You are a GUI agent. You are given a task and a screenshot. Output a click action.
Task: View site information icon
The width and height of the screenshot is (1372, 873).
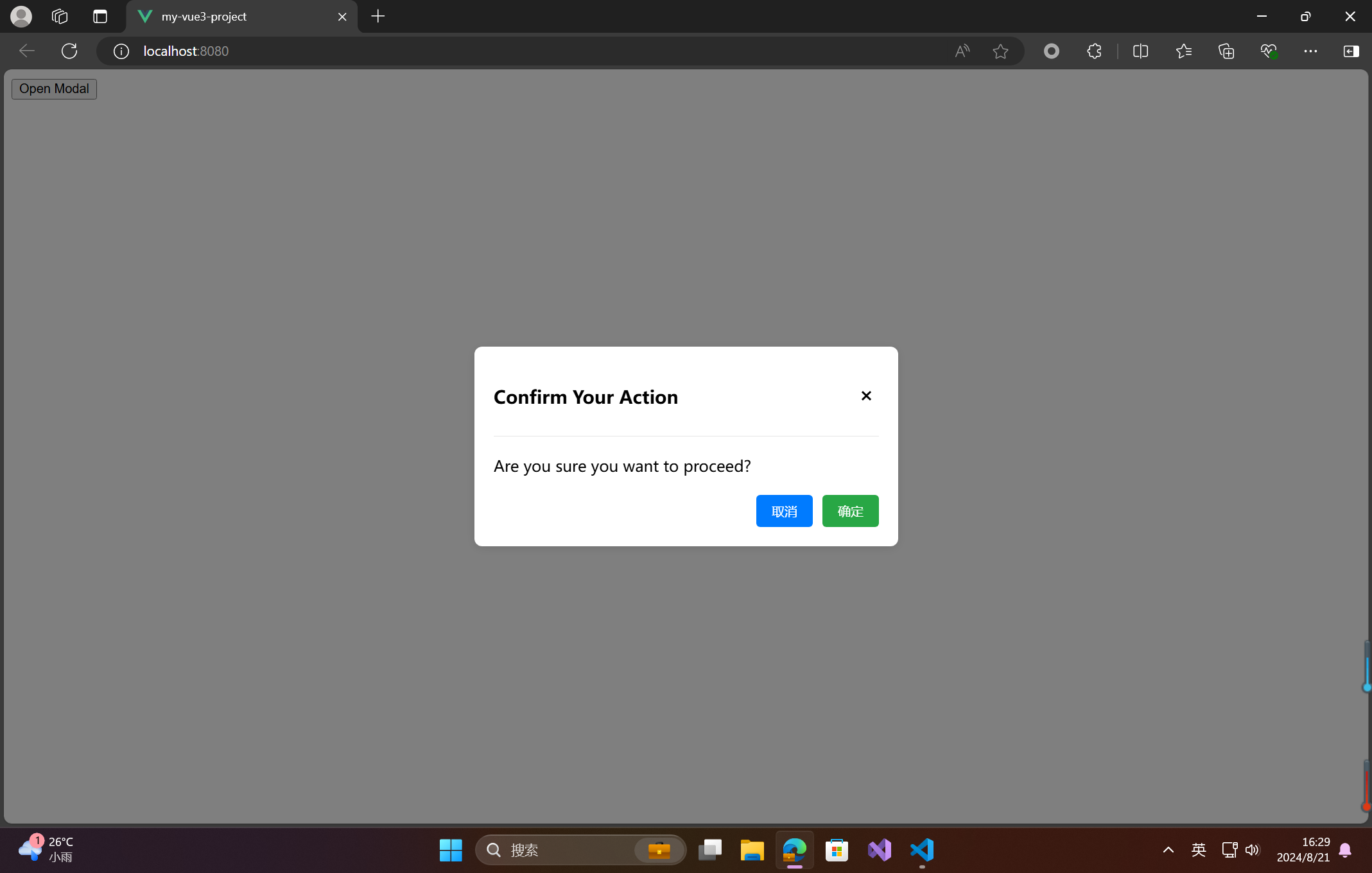pyautogui.click(x=121, y=51)
